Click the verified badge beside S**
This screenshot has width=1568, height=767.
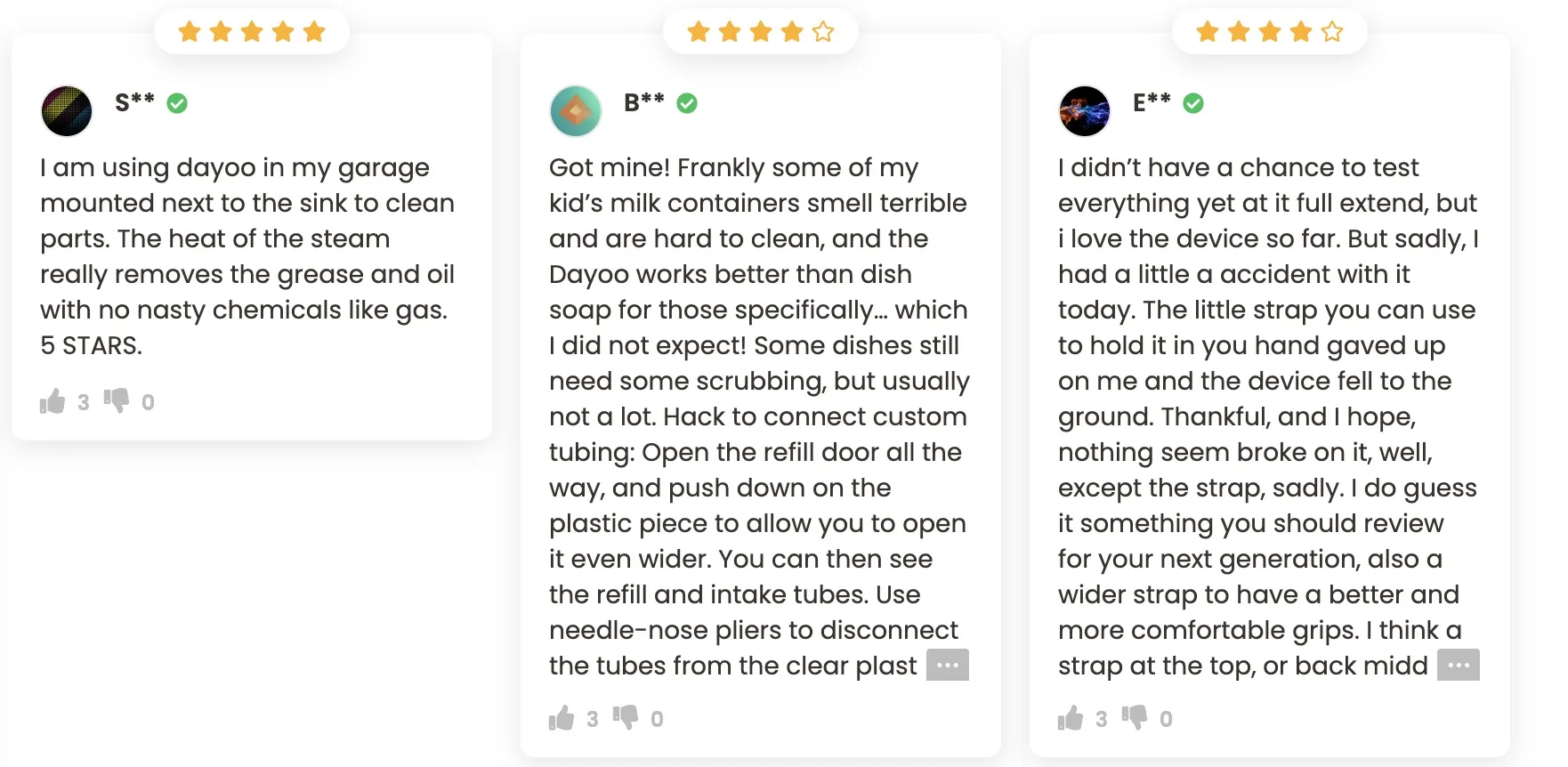177,103
